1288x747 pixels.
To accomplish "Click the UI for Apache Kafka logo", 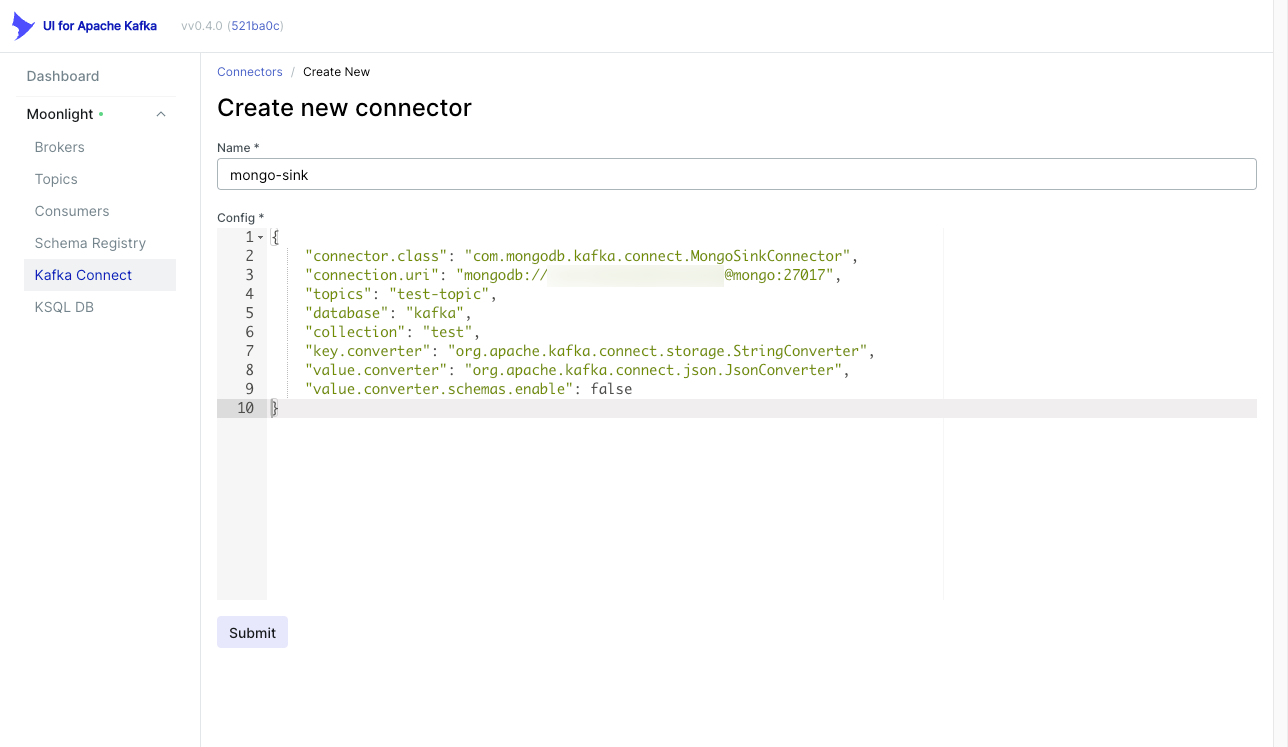I will point(84,25).
